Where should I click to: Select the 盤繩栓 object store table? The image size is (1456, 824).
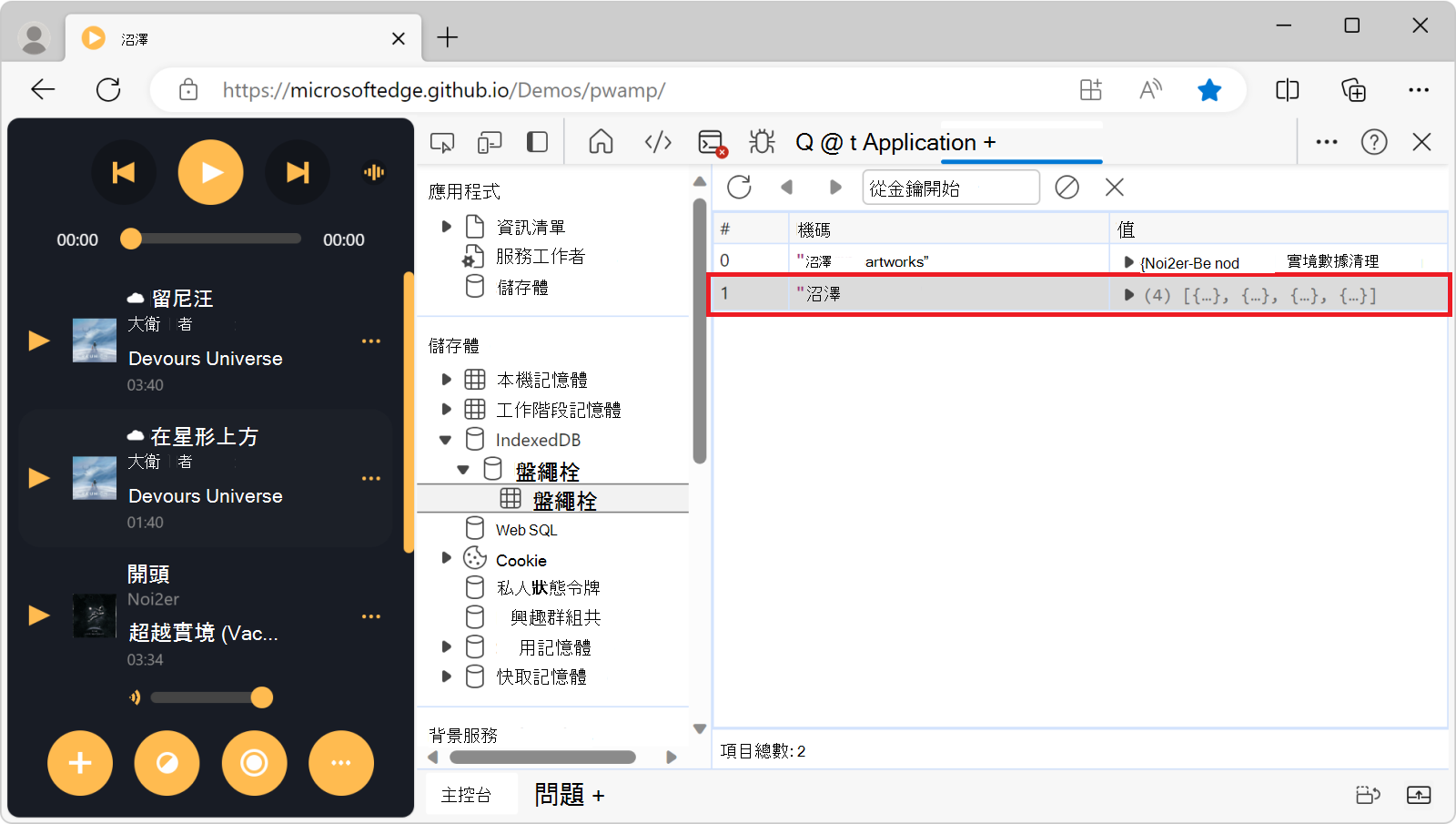(x=564, y=500)
